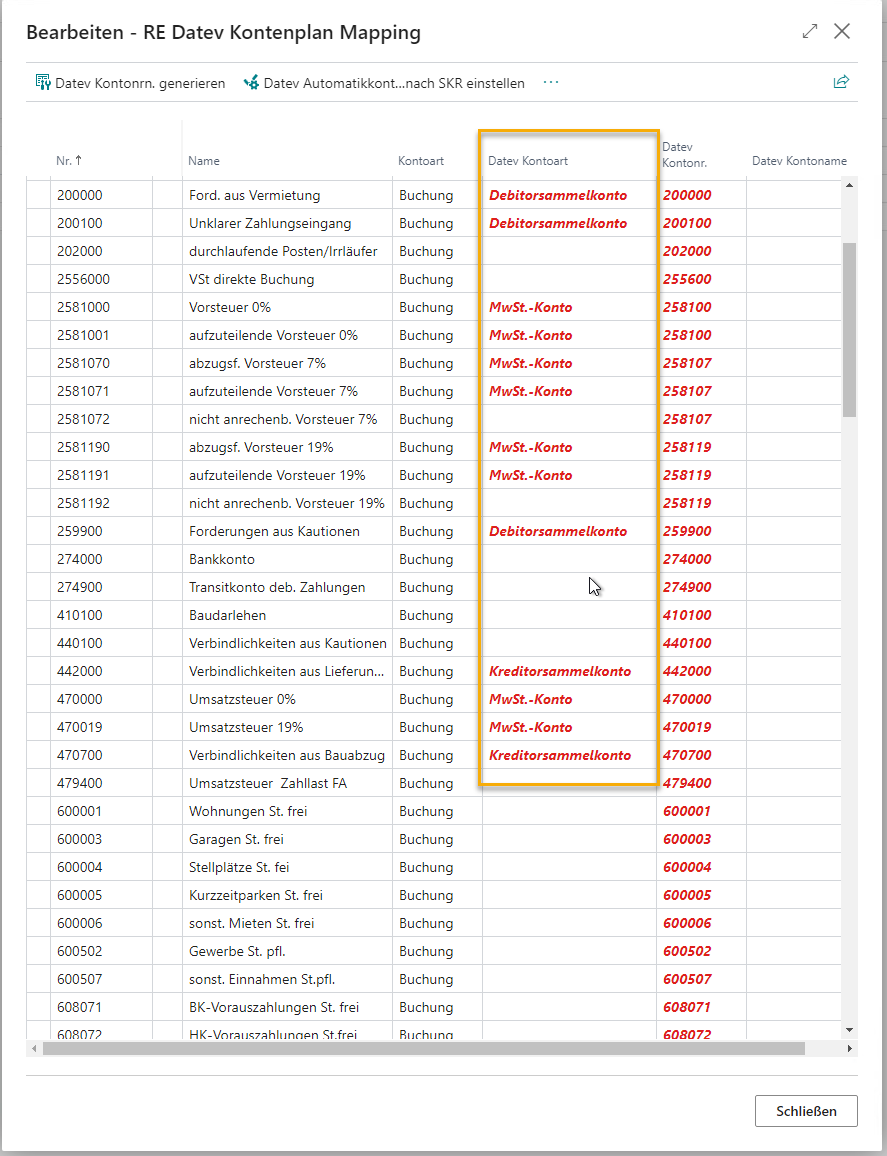This screenshot has height=1156, width=887.
Task: Click the Kontoart column header
Action: click(421, 161)
